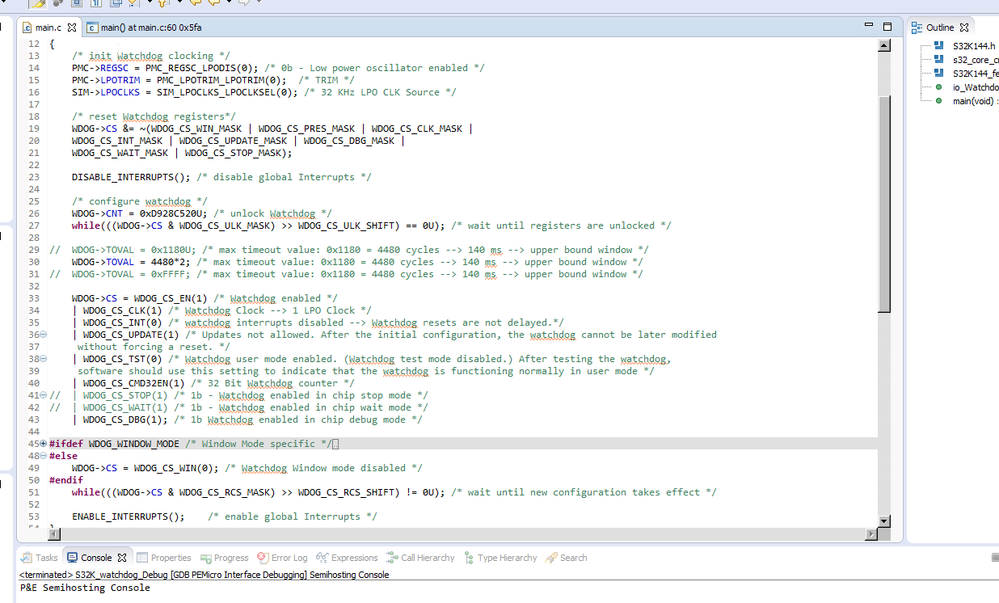Click WDOG_CS_WIN(0) on line 49

(x=173, y=468)
